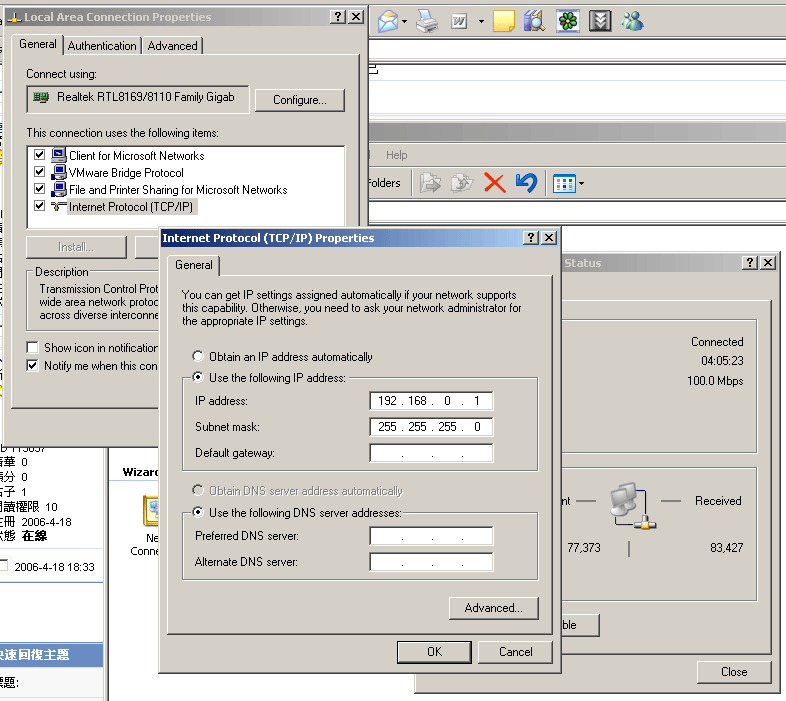786x701 pixels.
Task: Open the Windows Messenger icon
Action: [x=632, y=21]
